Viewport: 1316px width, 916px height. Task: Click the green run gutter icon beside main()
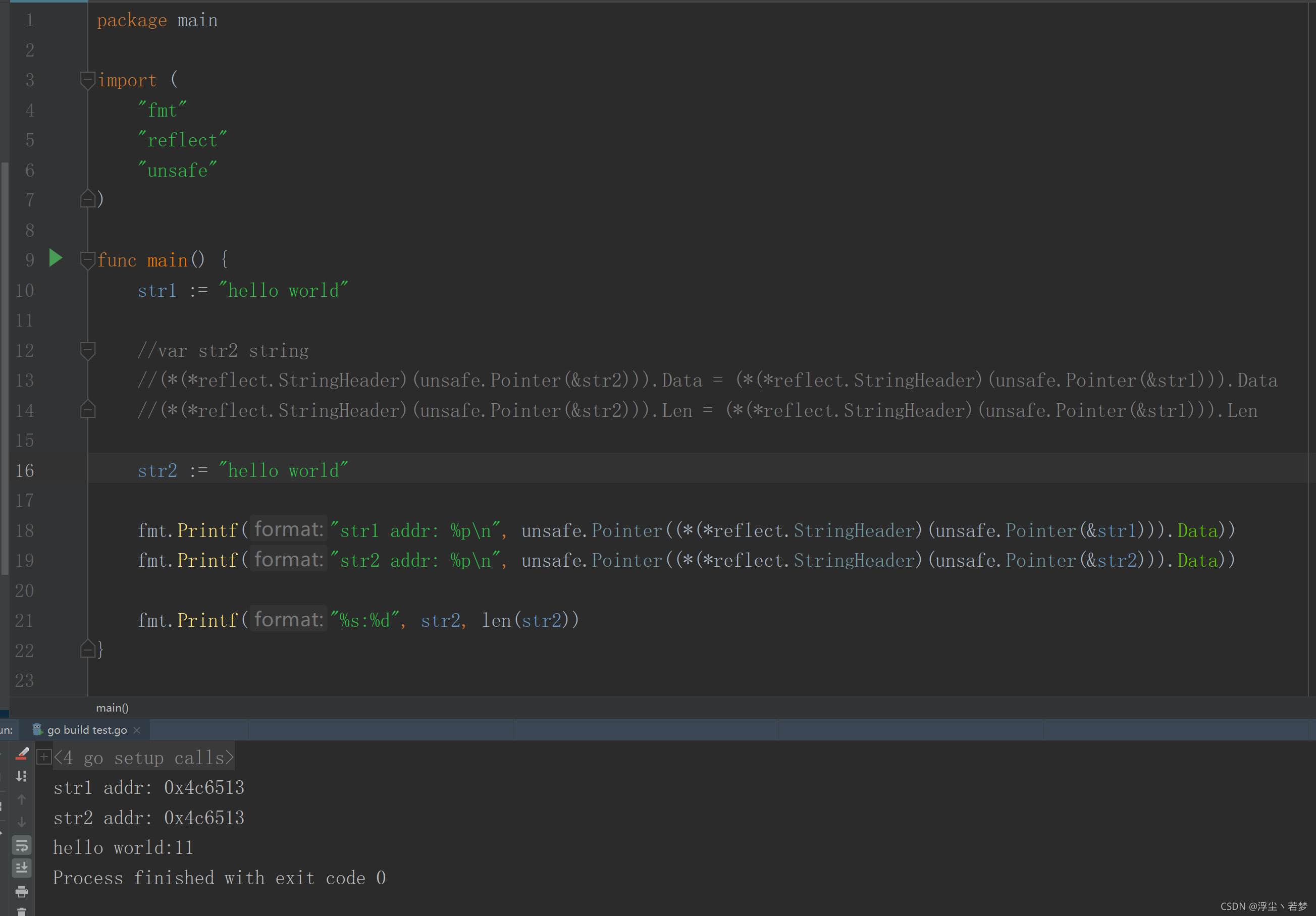pyautogui.click(x=56, y=258)
